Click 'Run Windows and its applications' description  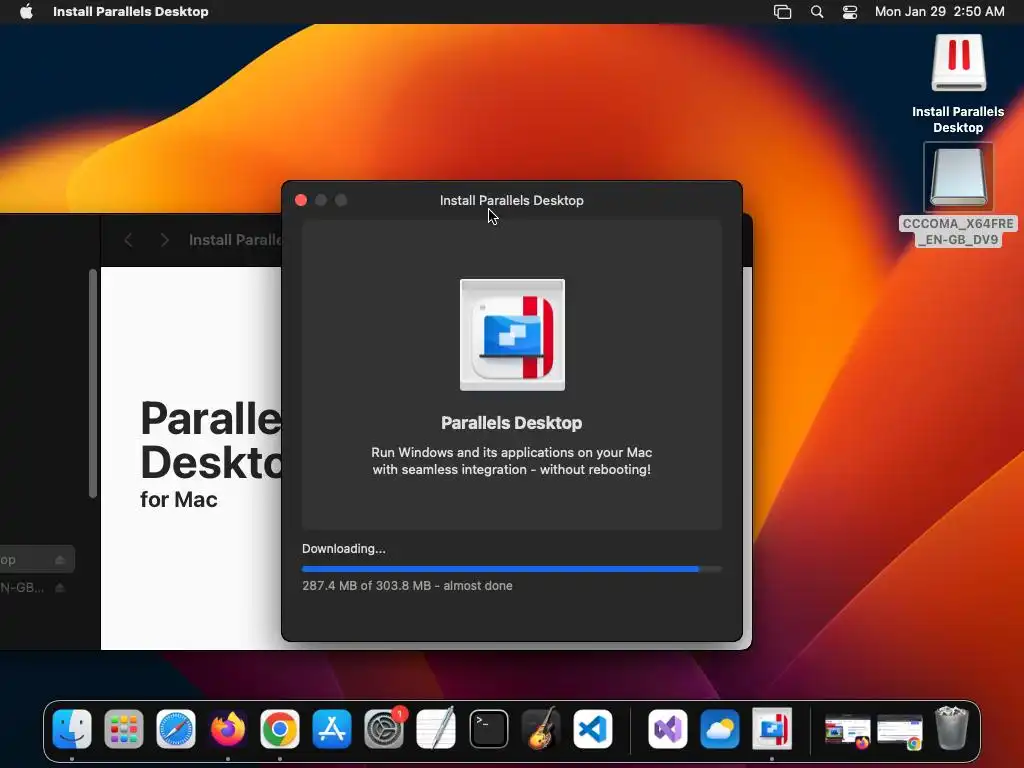pyautogui.click(x=511, y=461)
